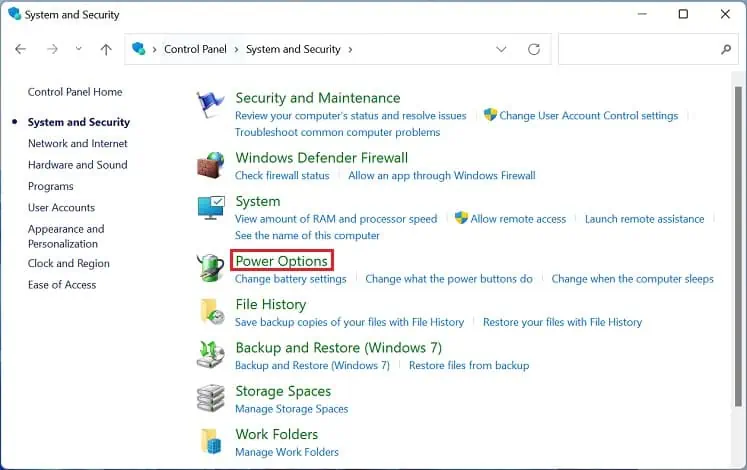747x470 pixels.
Task: Click the File History folder icon
Action: tap(211, 311)
